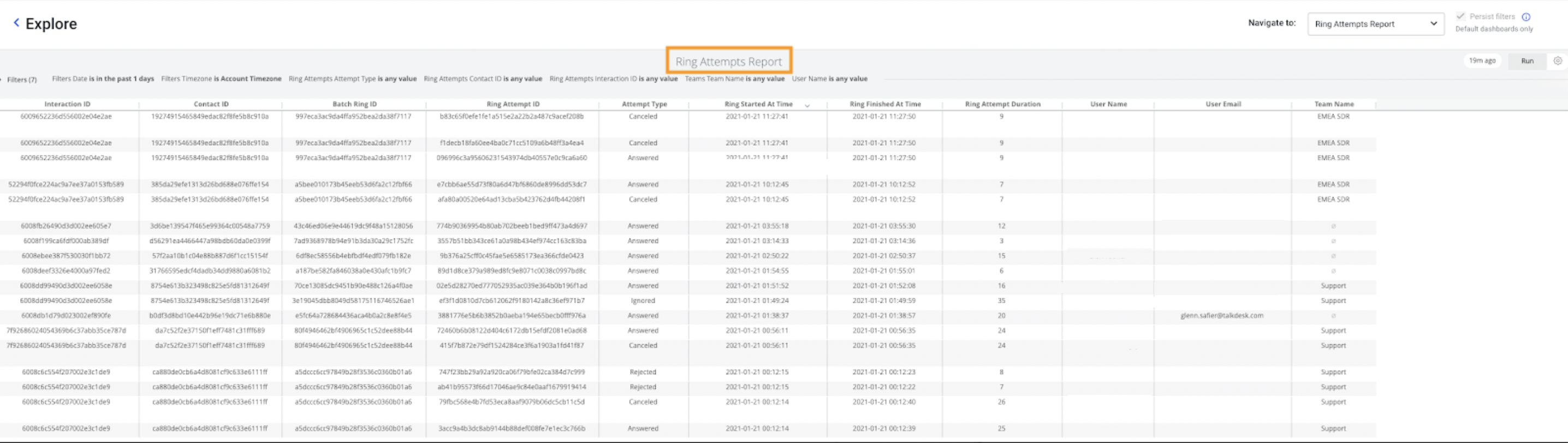Expand the Filters (7) section
Viewport: 1568px width, 443px height.
click(x=21, y=80)
